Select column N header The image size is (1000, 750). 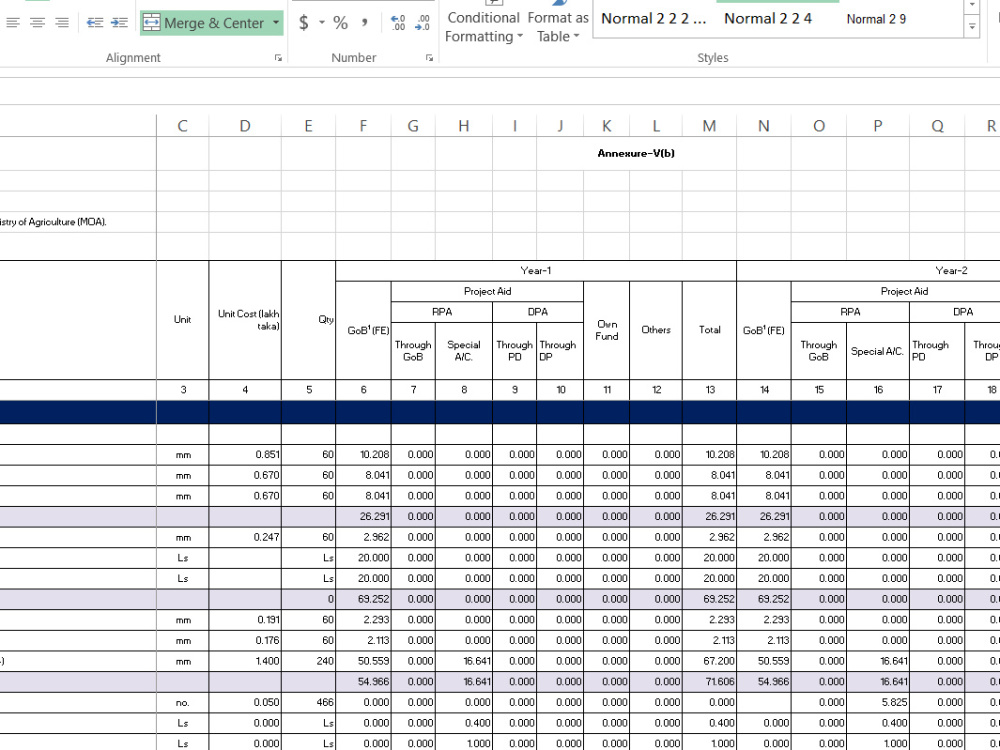click(x=763, y=126)
